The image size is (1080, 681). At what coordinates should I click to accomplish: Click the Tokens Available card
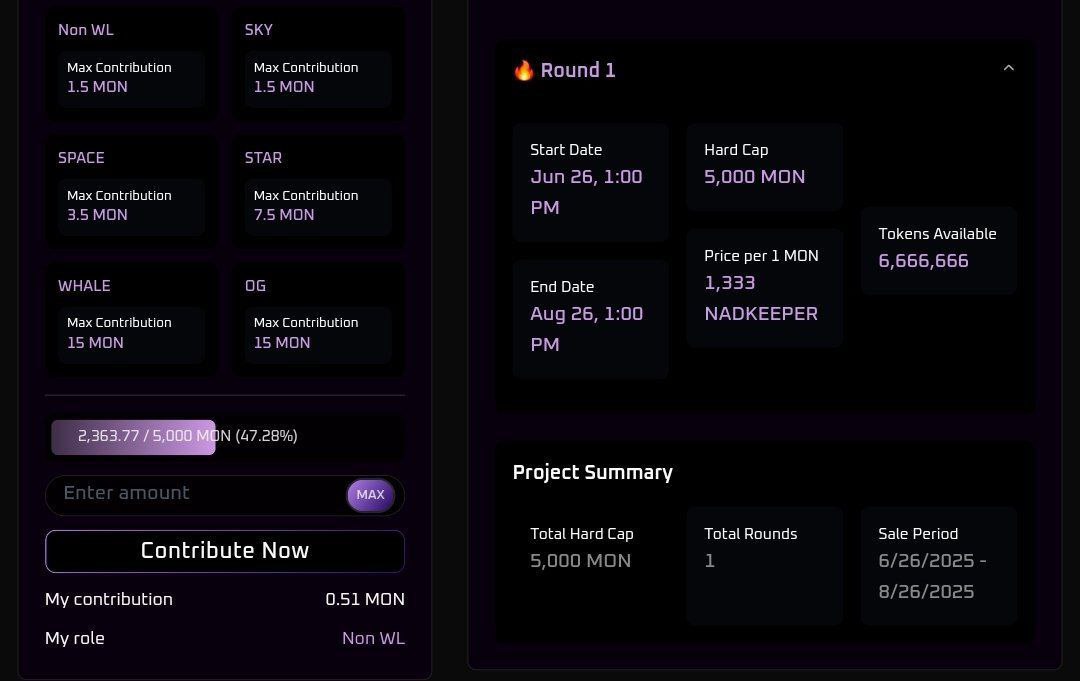[938, 250]
